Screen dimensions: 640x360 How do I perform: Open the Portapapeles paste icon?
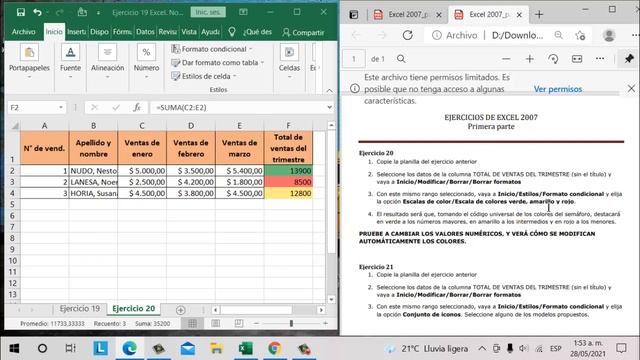29,53
